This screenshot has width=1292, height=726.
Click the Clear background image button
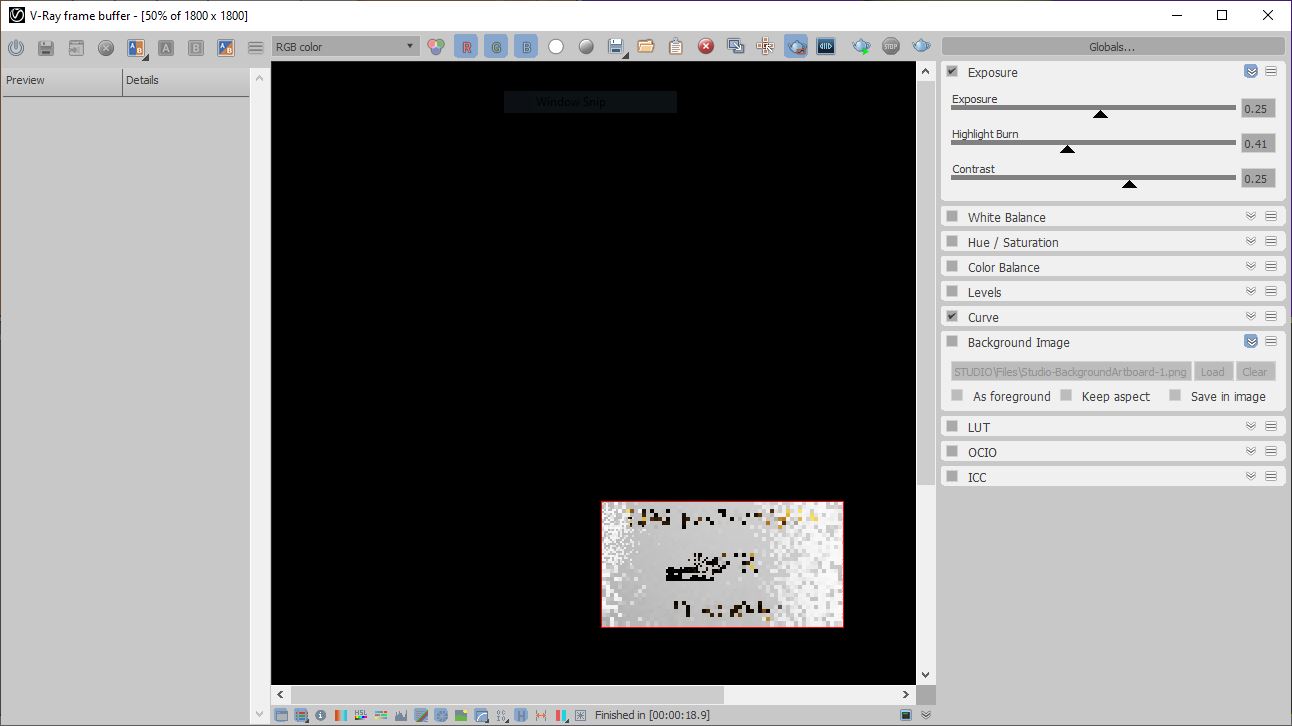(x=1255, y=372)
